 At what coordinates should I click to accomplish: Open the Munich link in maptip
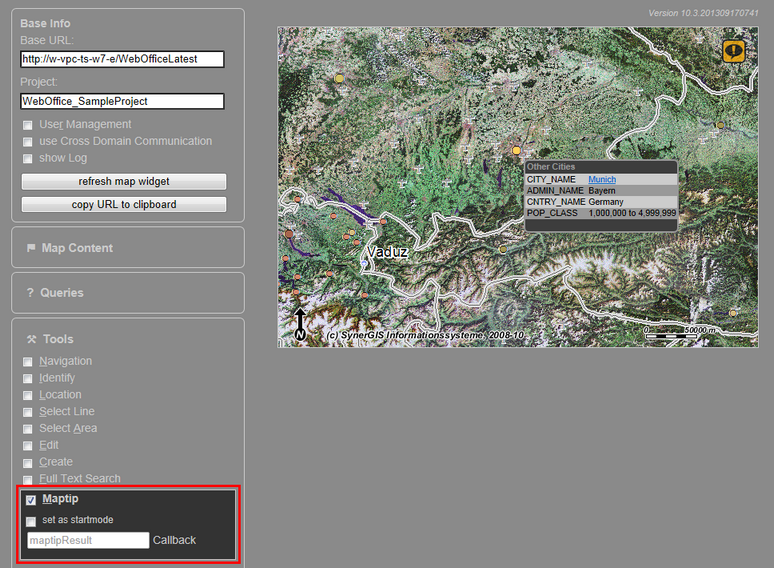602,179
